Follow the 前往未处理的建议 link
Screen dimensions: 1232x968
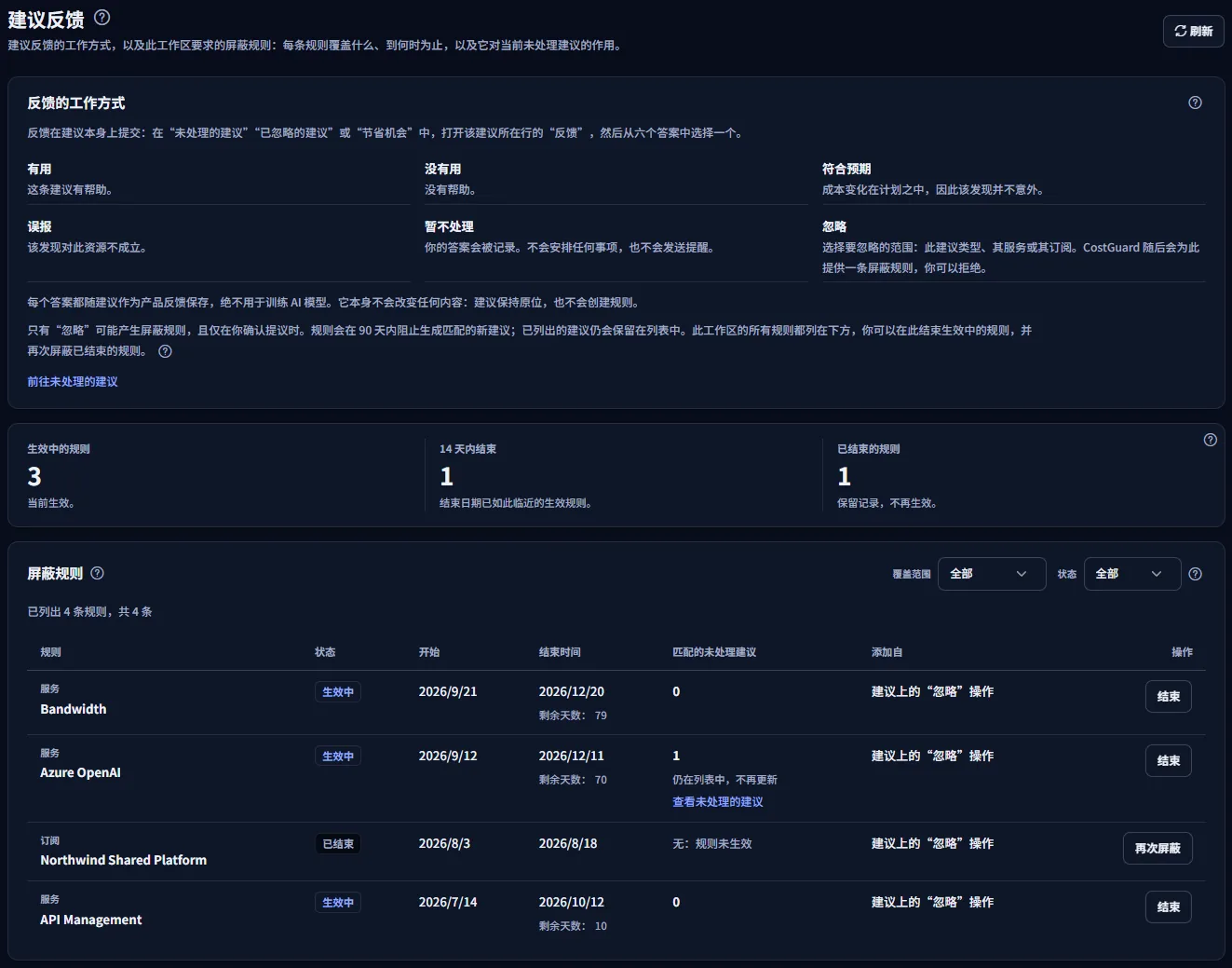point(73,381)
